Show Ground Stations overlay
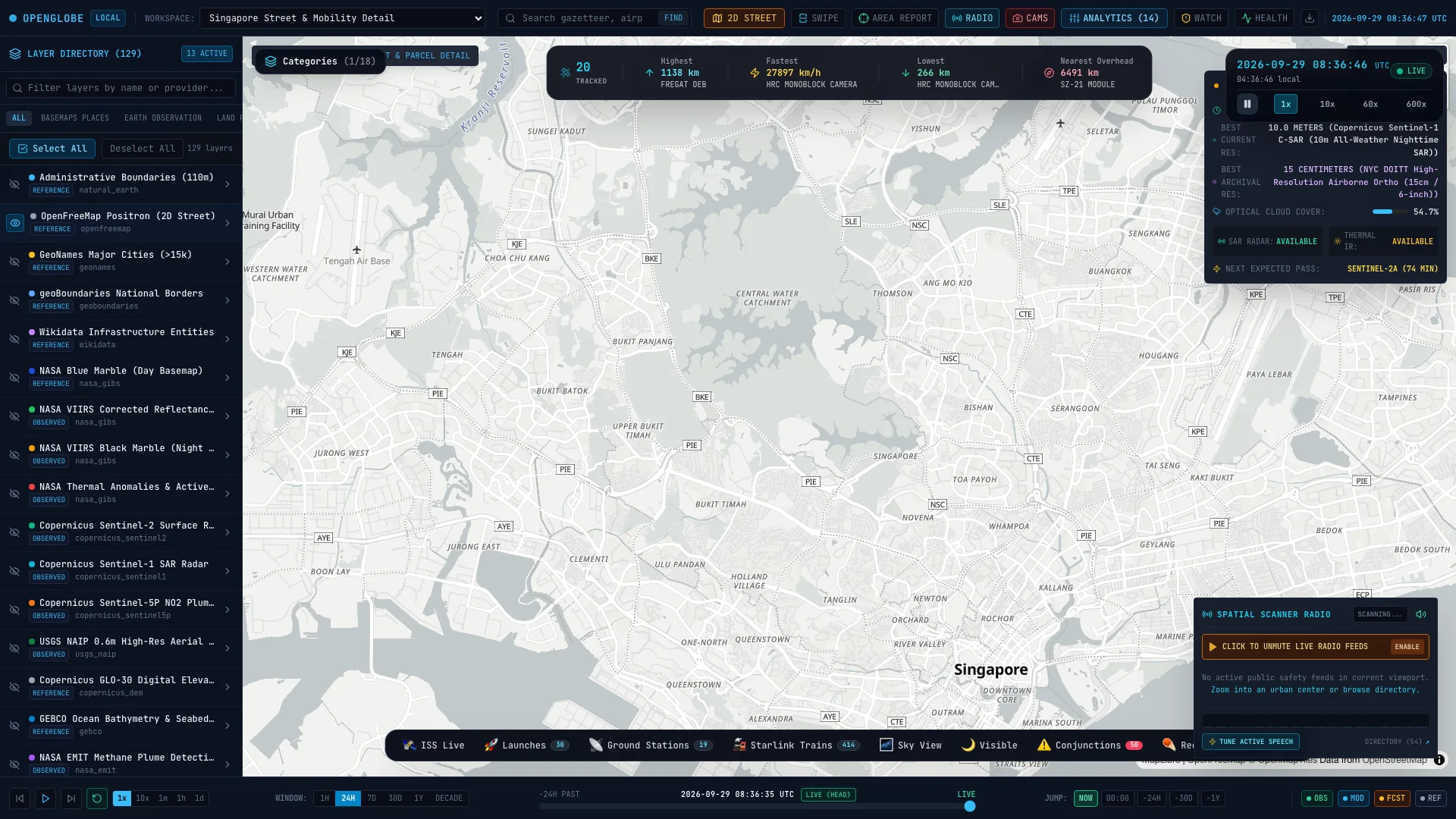 pyautogui.click(x=650, y=745)
